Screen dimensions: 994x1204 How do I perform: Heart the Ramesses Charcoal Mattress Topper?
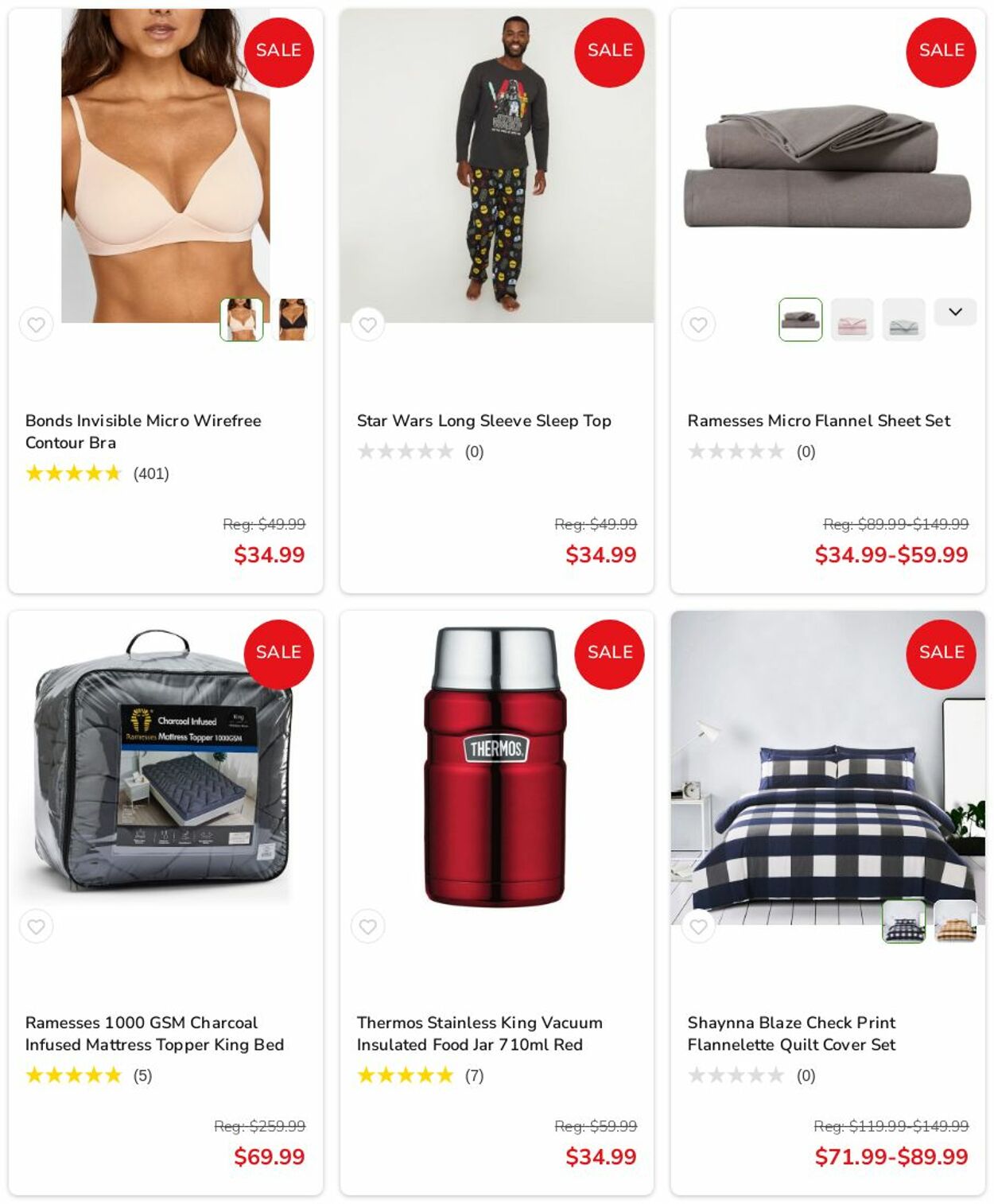click(x=37, y=926)
